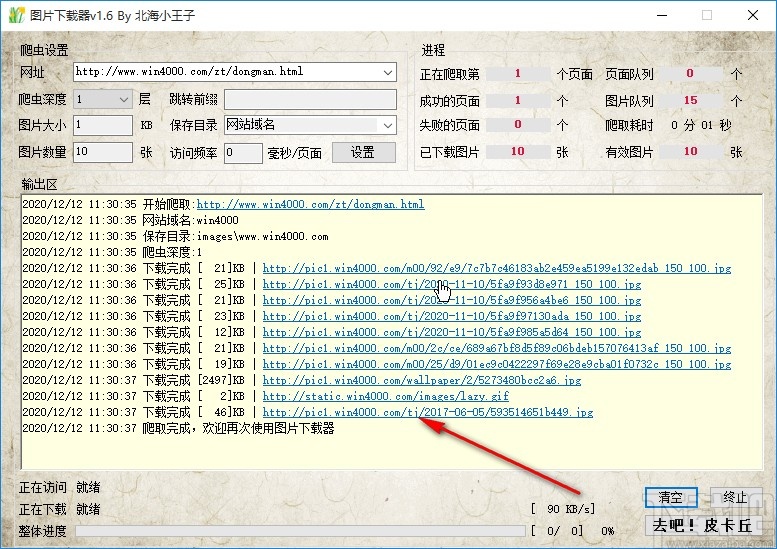Open the 7c7b7c46183ab2e459 image link

coord(497,268)
